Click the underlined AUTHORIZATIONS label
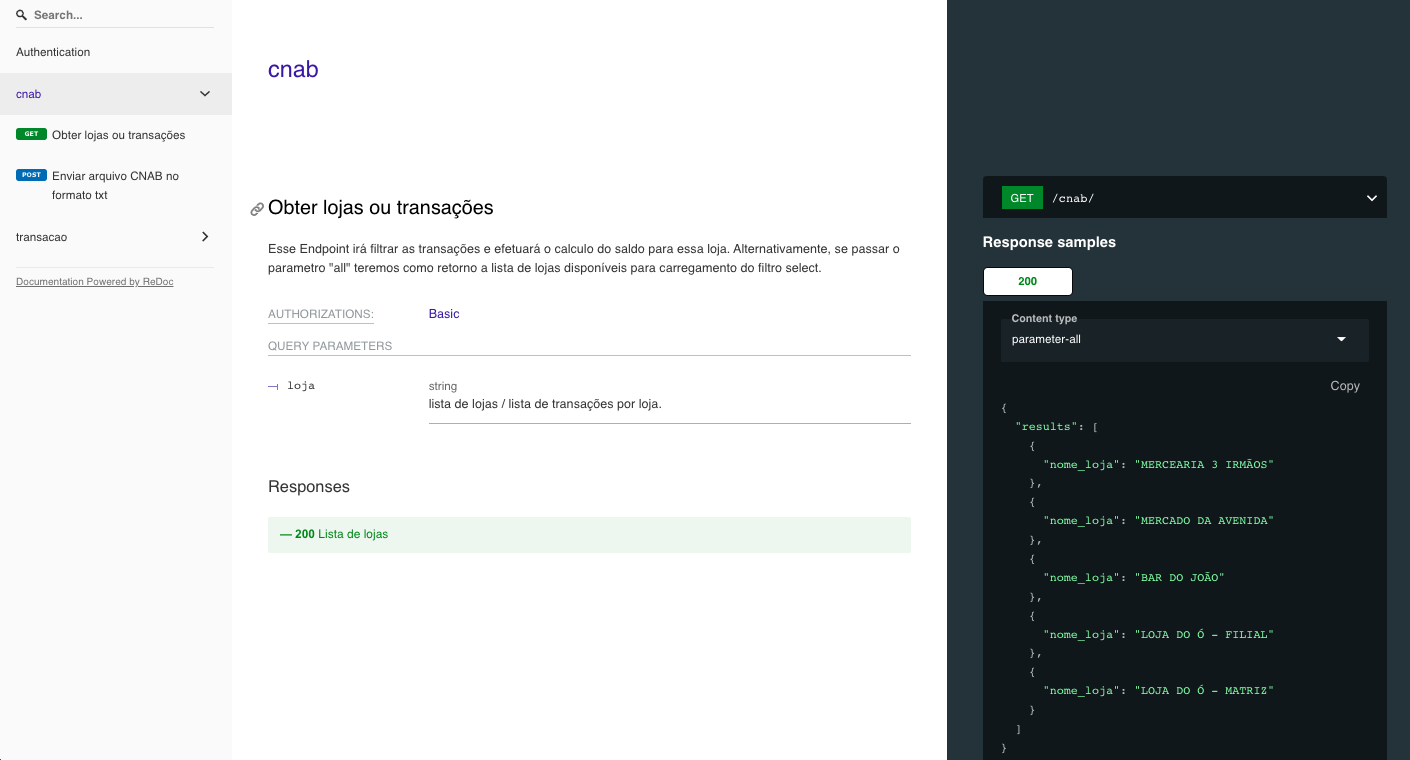 click(320, 313)
